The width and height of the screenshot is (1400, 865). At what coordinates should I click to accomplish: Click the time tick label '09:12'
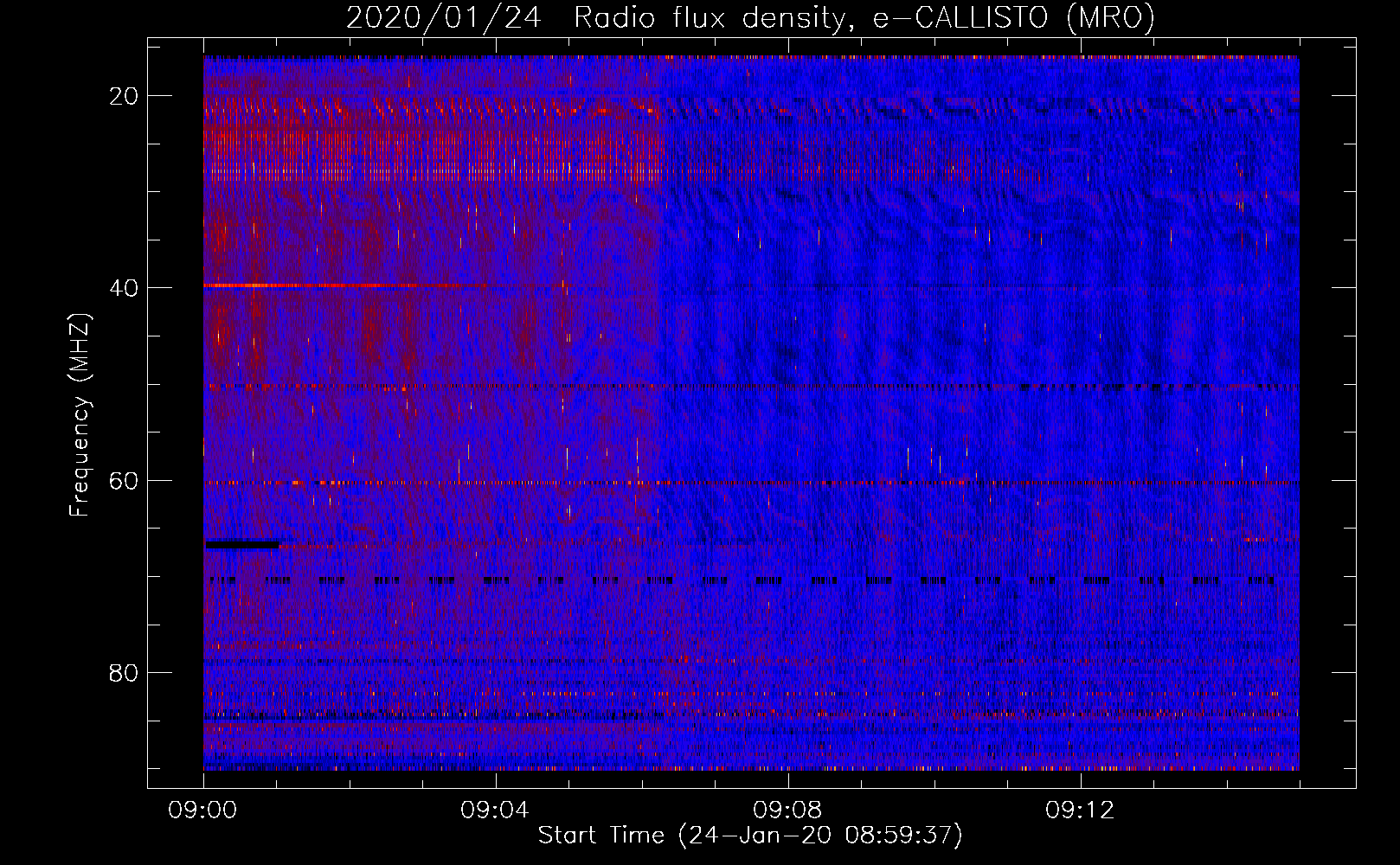(1080, 811)
